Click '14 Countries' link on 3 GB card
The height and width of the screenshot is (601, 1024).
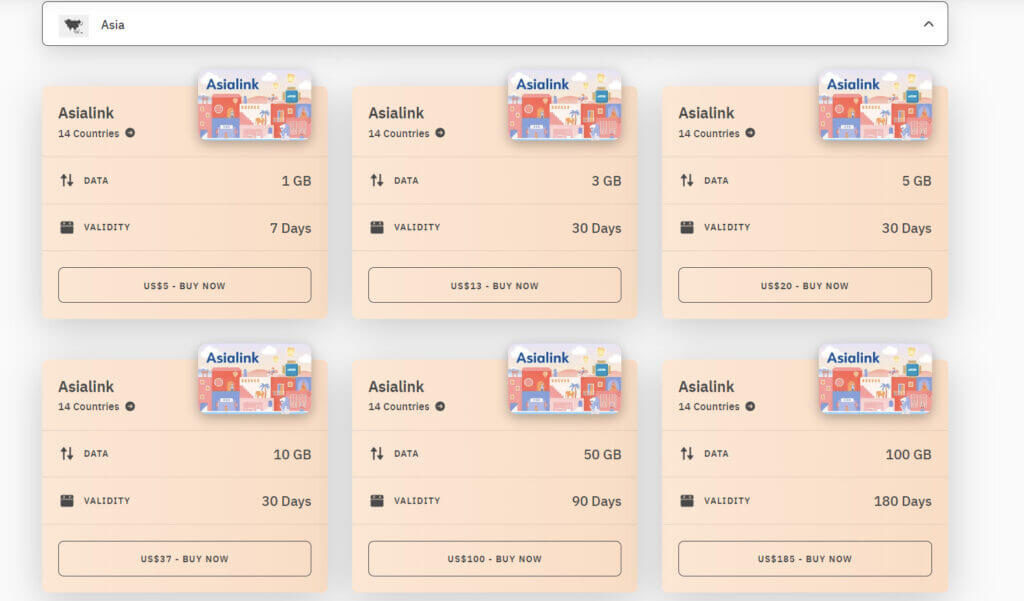[x=399, y=133]
